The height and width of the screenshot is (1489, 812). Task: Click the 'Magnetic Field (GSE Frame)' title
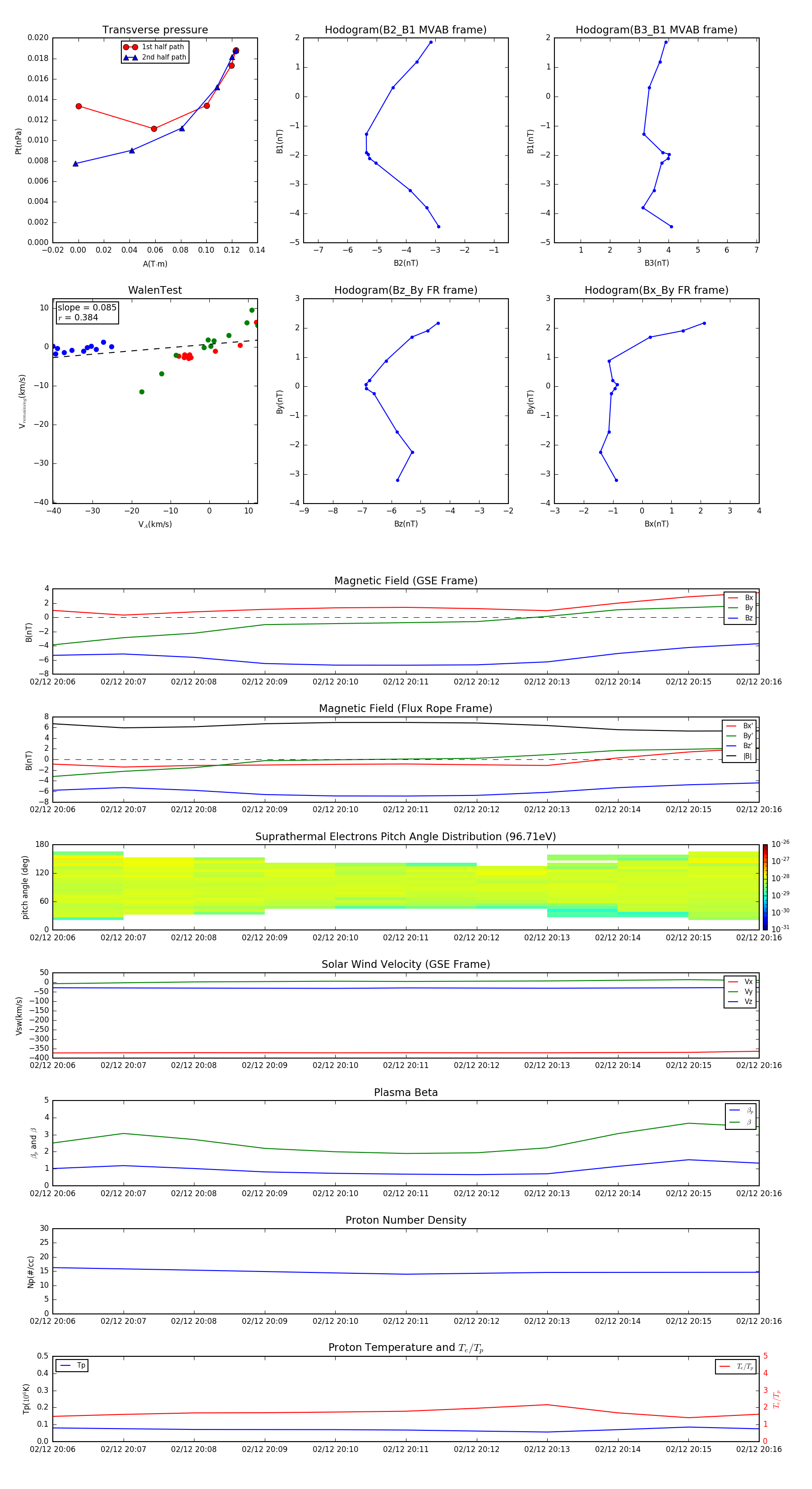coord(406,581)
